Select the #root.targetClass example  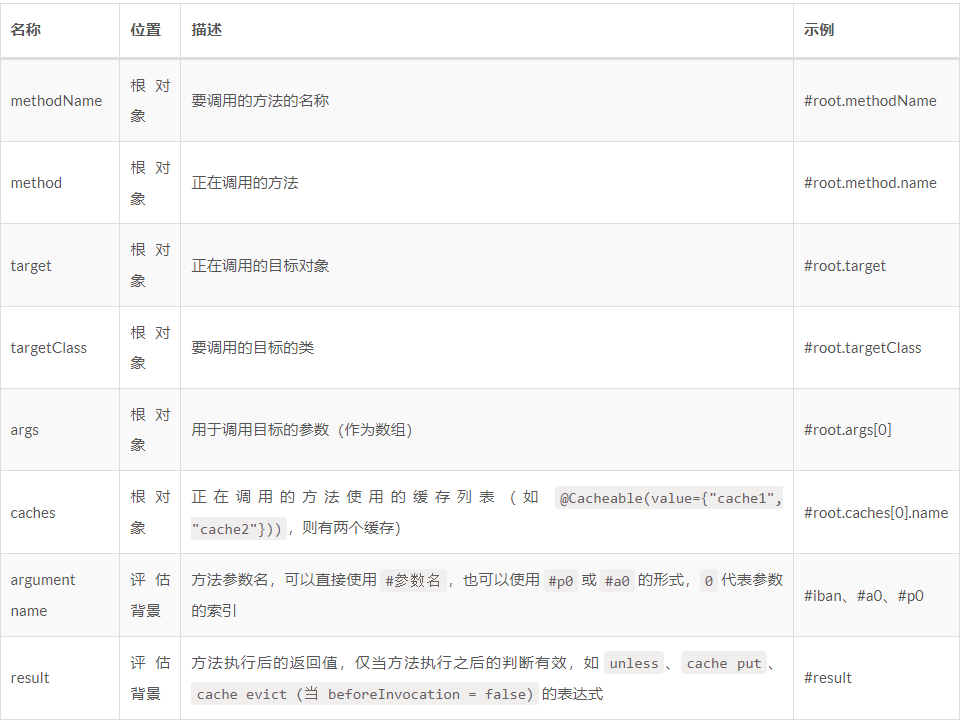point(861,347)
